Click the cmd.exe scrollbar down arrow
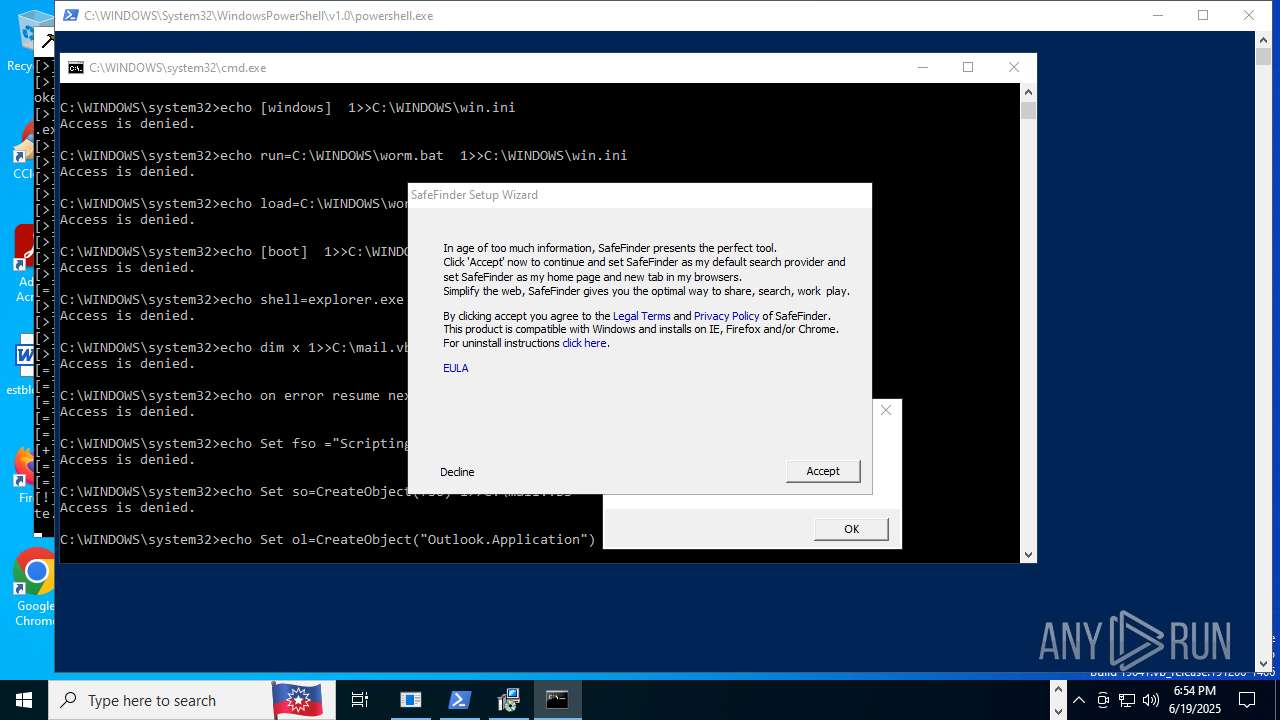Viewport: 1280px width, 720px height. pyautogui.click(x=1028, y=554)
